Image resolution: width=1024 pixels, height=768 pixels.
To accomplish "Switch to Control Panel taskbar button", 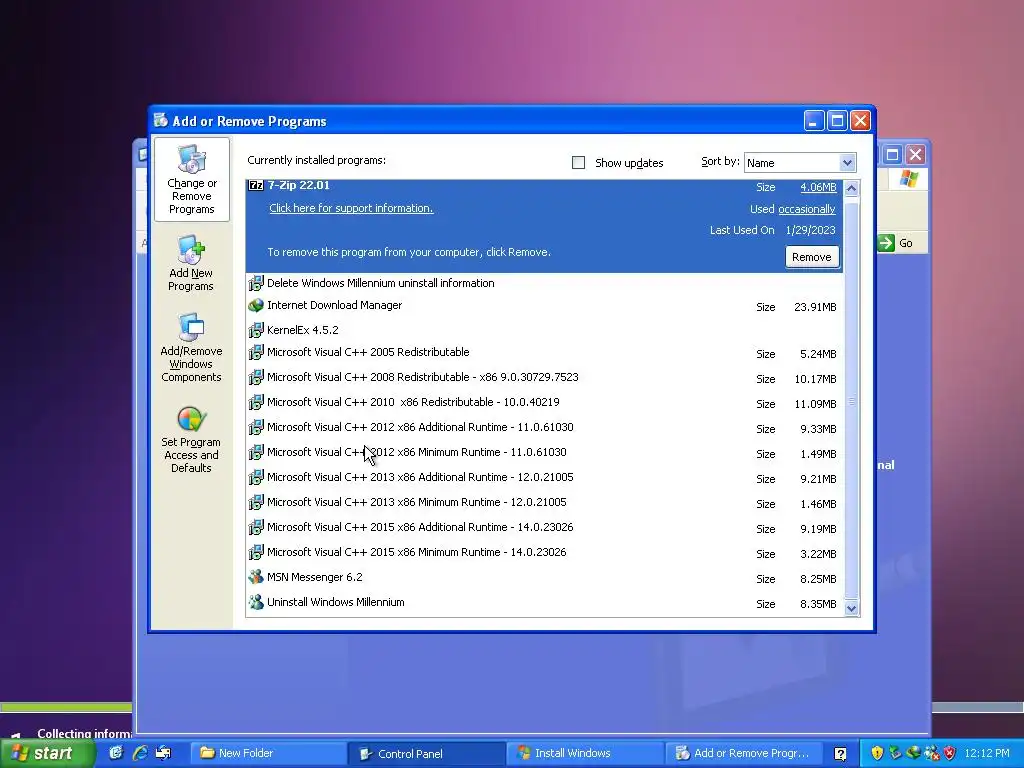I will point(427,753).
